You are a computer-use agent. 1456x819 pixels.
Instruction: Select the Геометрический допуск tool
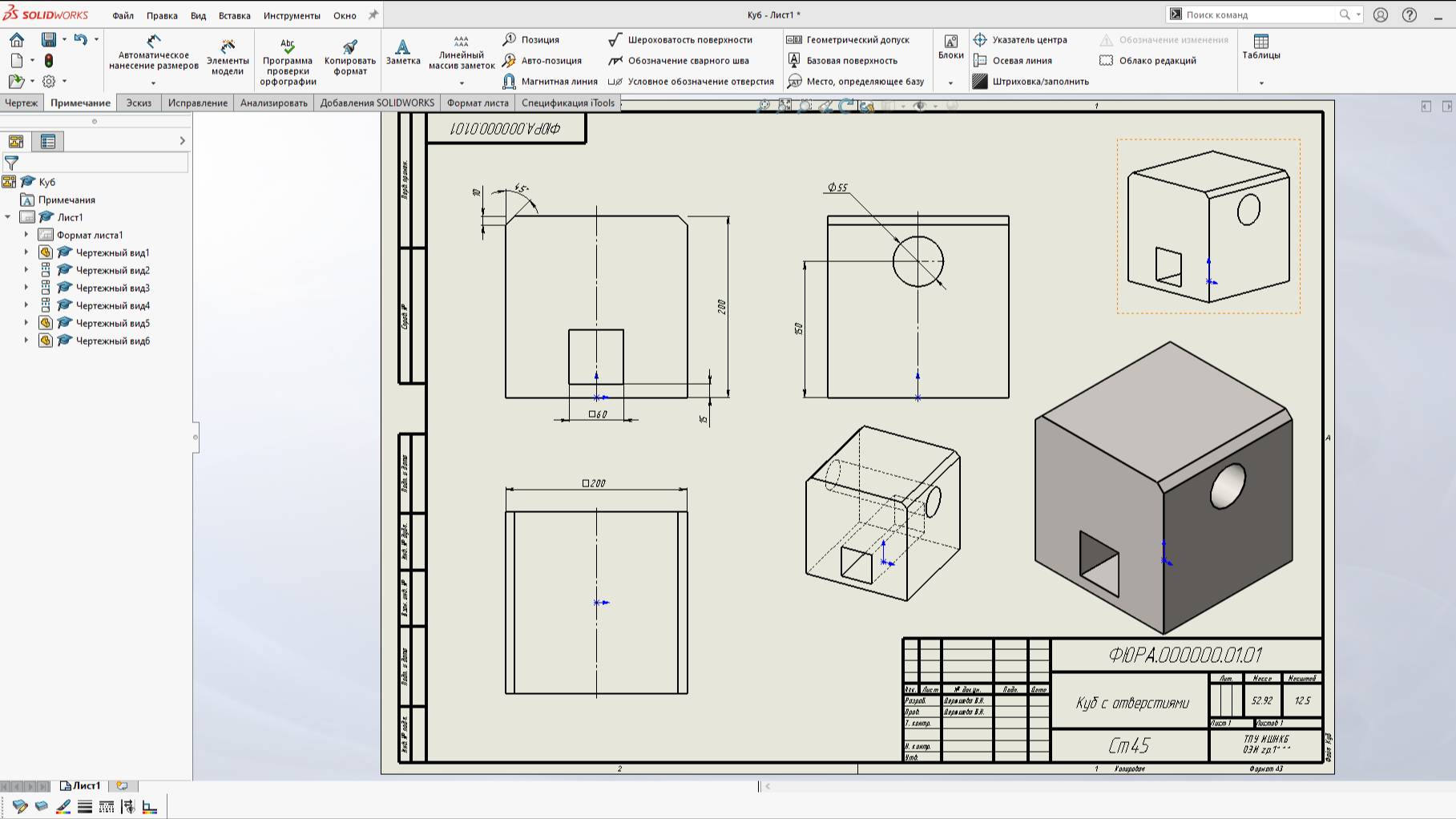(x=794, y=38)
